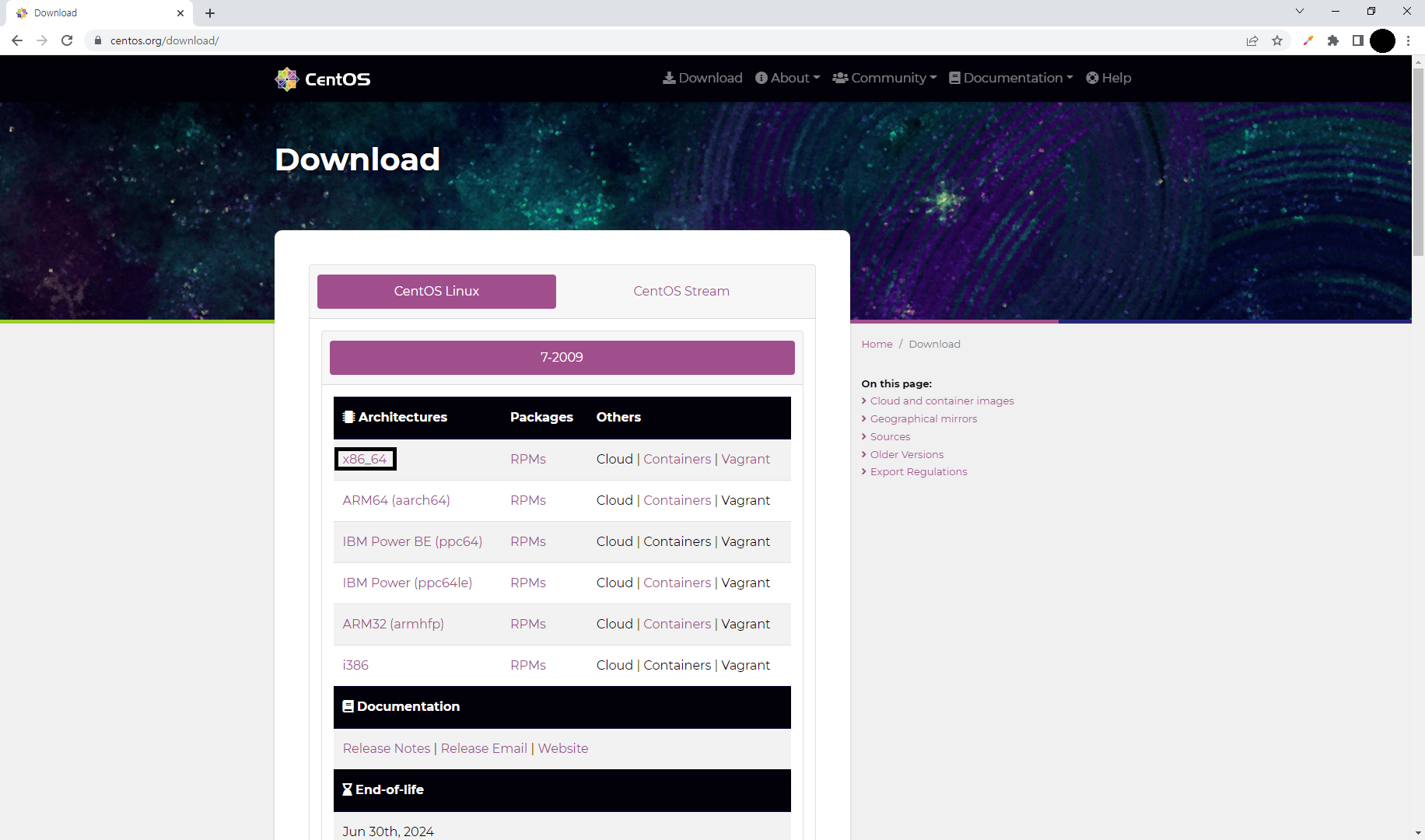
Task: Open IBM Power (ppc64le) link
Action: (407, 583)
